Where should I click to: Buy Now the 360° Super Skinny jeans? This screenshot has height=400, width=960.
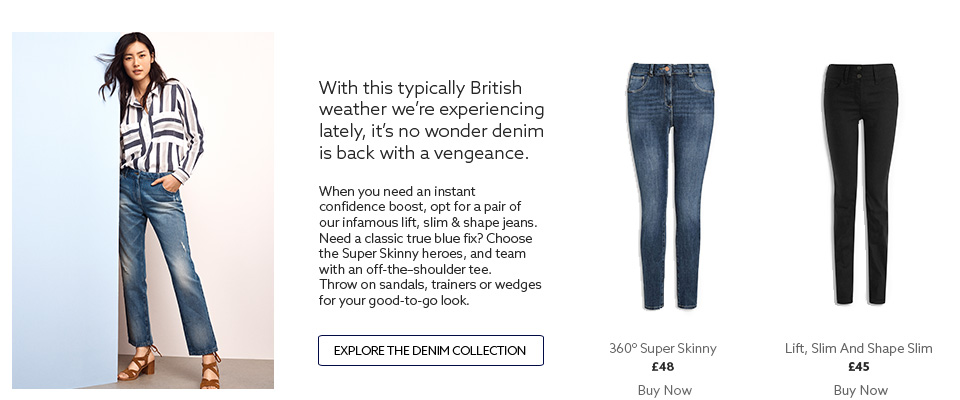point(664,390)
